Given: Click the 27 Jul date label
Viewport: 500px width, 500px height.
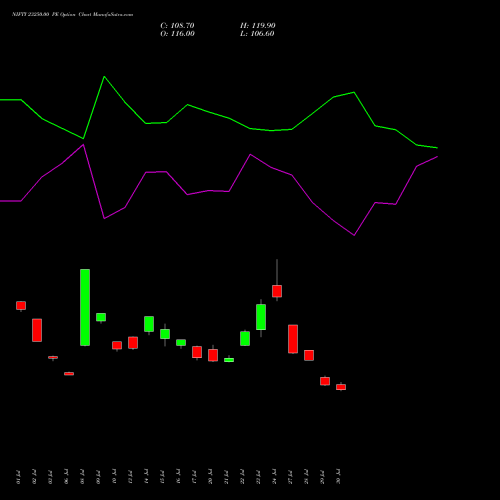Looking at the screenshot, I should [290, 477].
